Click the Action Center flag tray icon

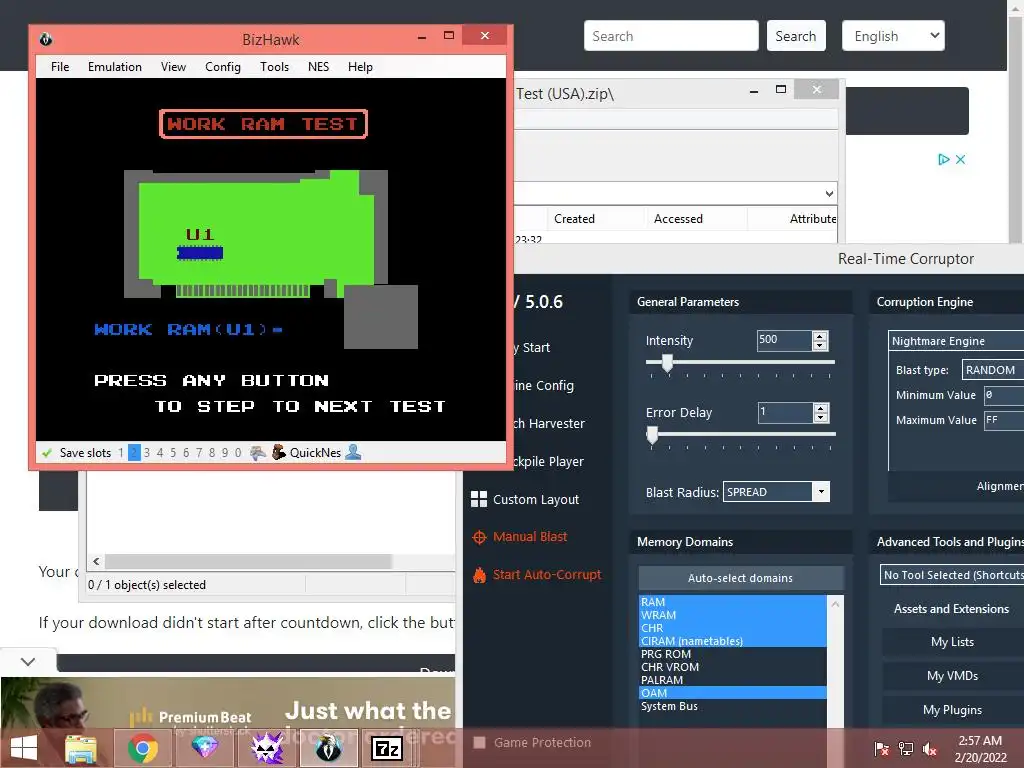(x=881, y=748)
